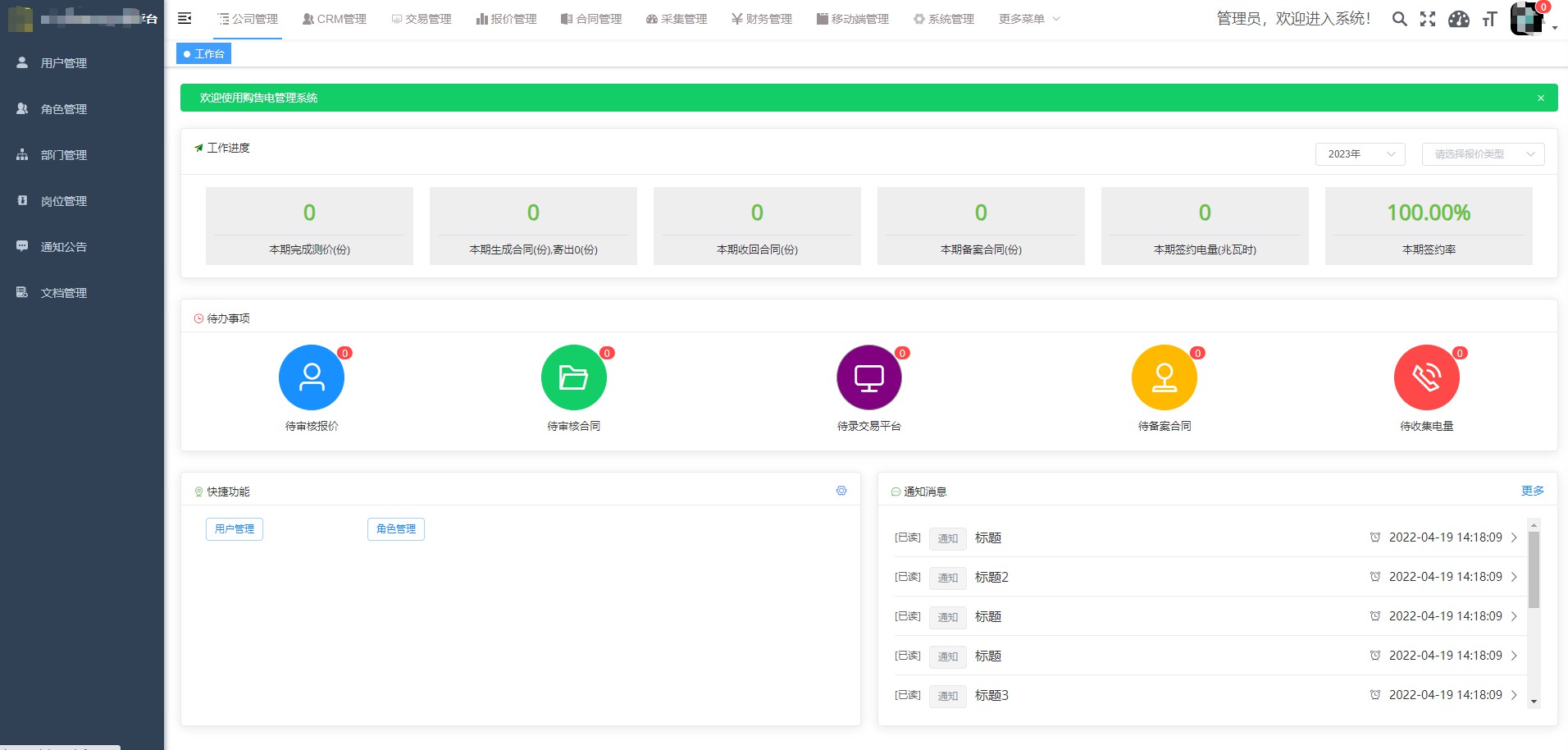The height and width of the screenshot is (750, 1568).
Task: Click the 本期备案合同(份) statistic card
Action: [981, 226]
